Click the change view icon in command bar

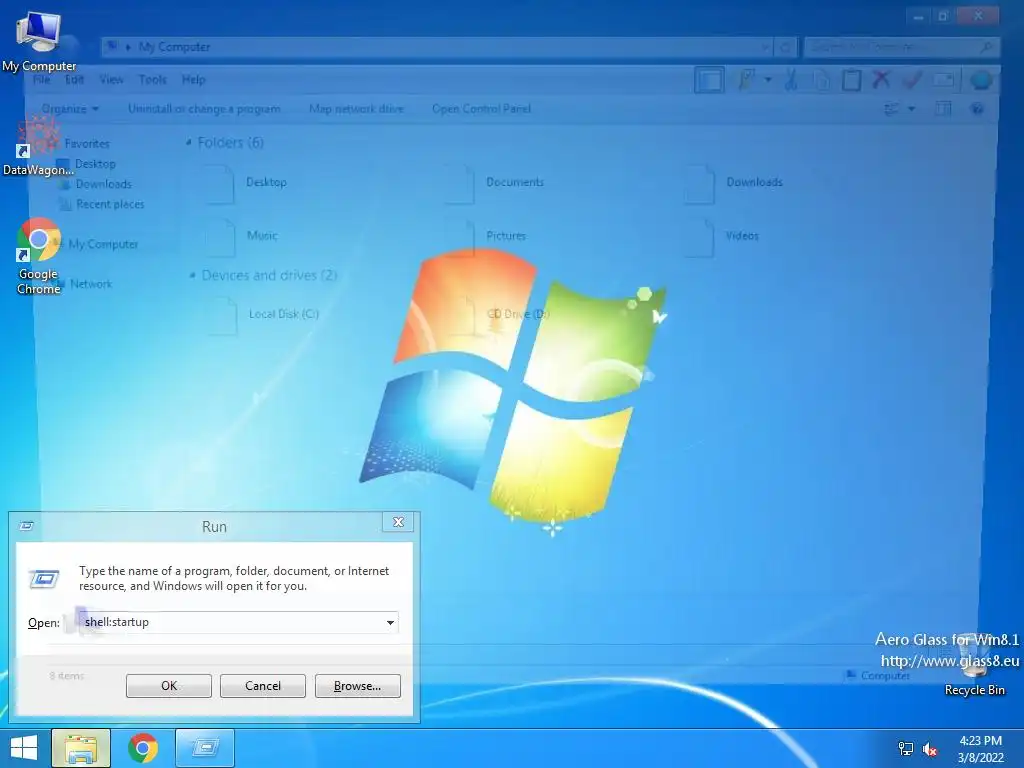click(x=891, y=108)
